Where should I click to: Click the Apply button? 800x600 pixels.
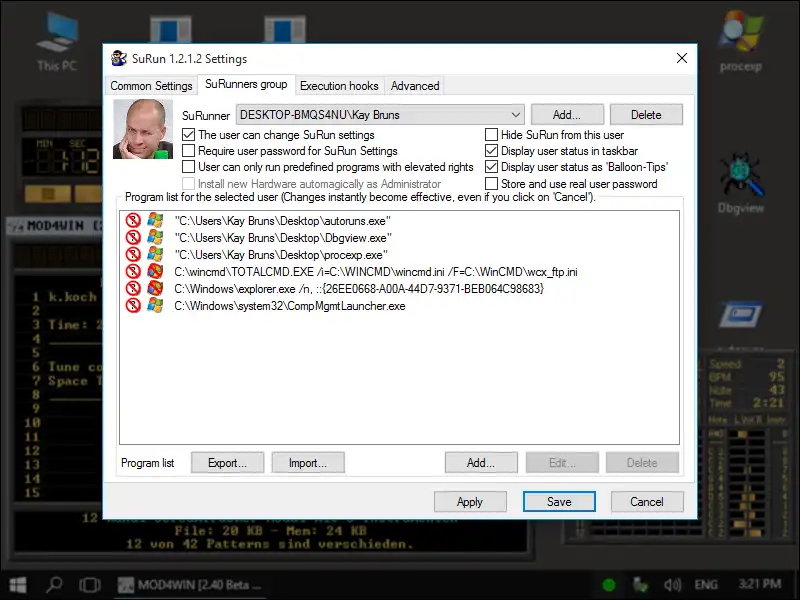470,502
